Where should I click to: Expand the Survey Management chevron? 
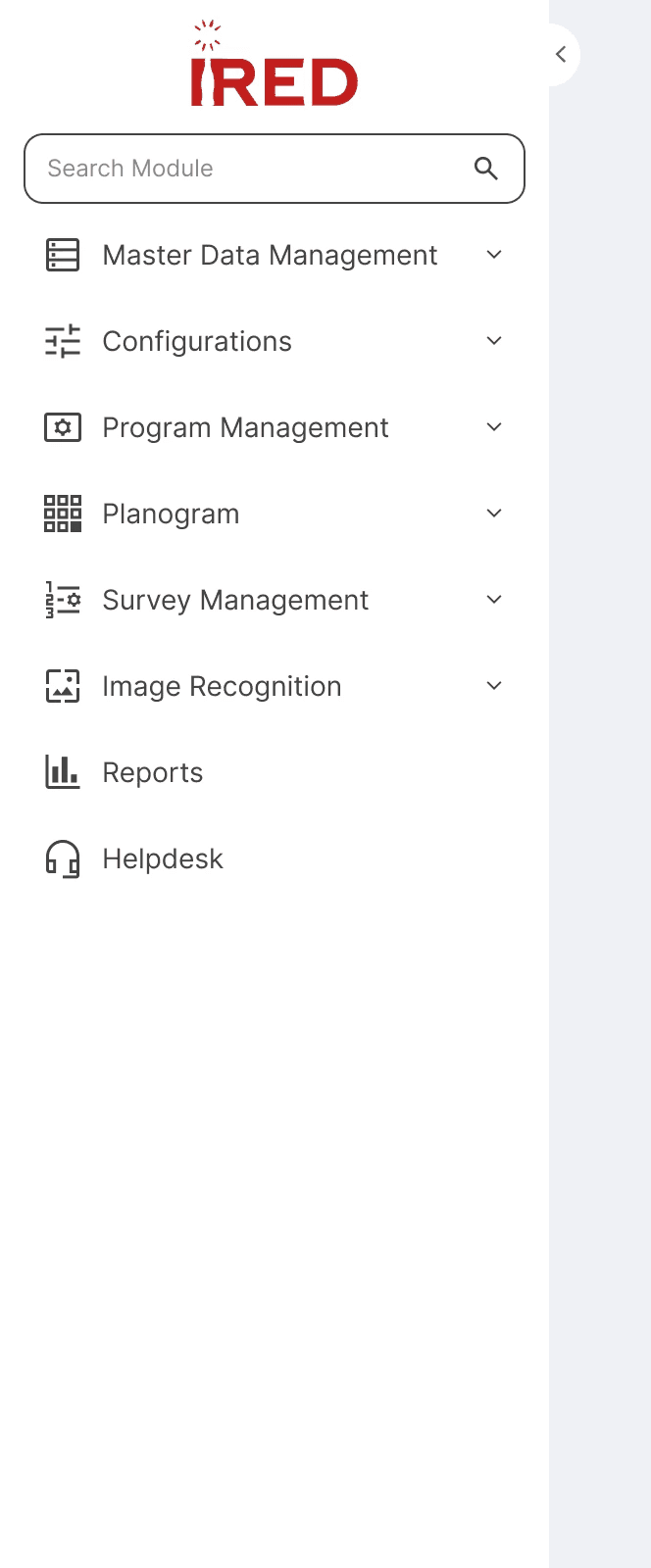click(494, 600)
